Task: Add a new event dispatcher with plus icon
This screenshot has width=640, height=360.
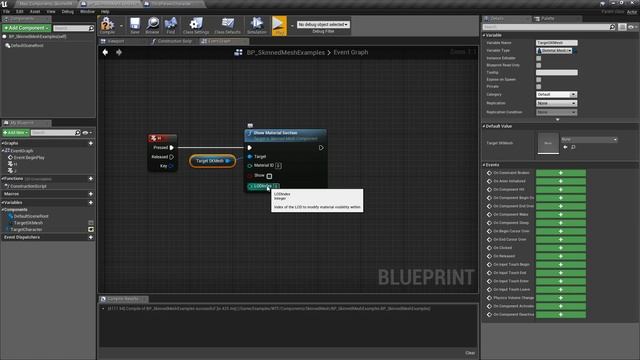Action: click(91, 237)
